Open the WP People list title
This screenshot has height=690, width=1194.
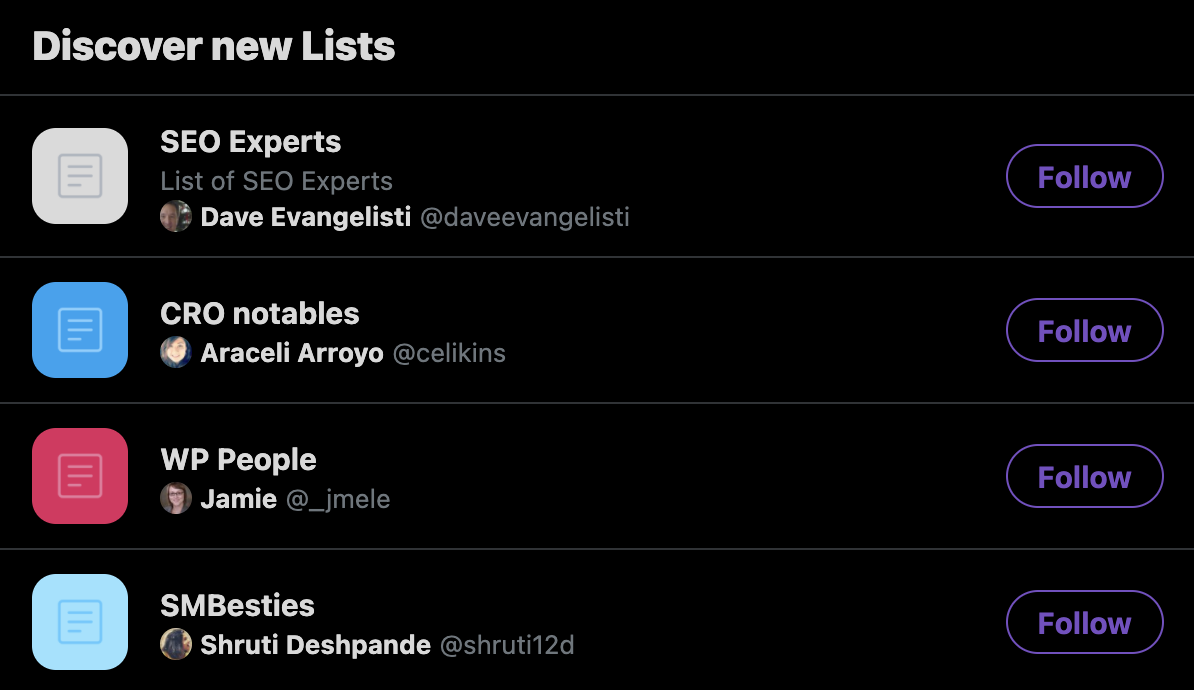(238, 460)
